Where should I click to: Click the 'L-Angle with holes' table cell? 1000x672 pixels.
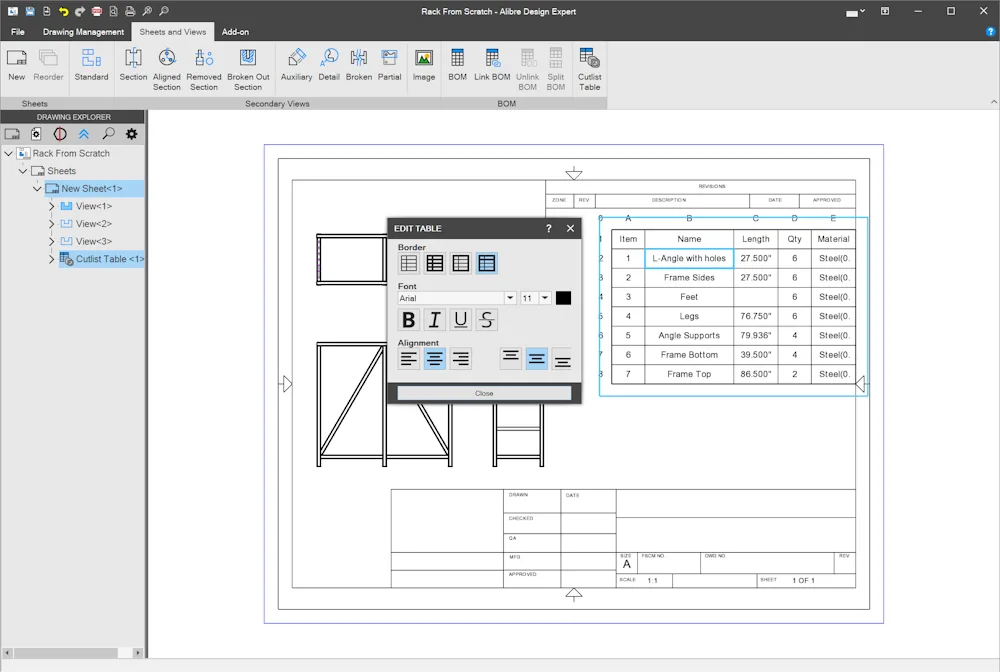click(x=689, y=258)
